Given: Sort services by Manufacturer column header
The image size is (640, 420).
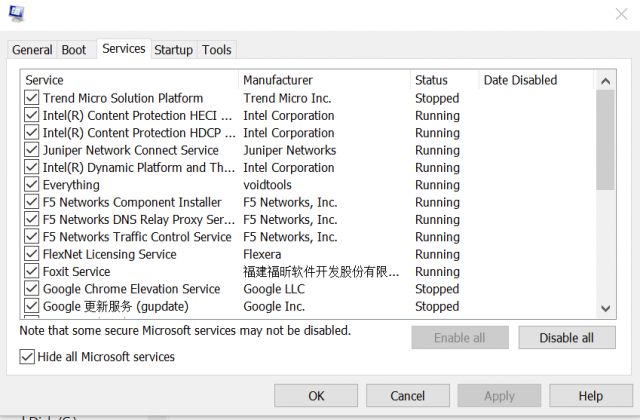Looking at the screenshot, I should 278,80.
